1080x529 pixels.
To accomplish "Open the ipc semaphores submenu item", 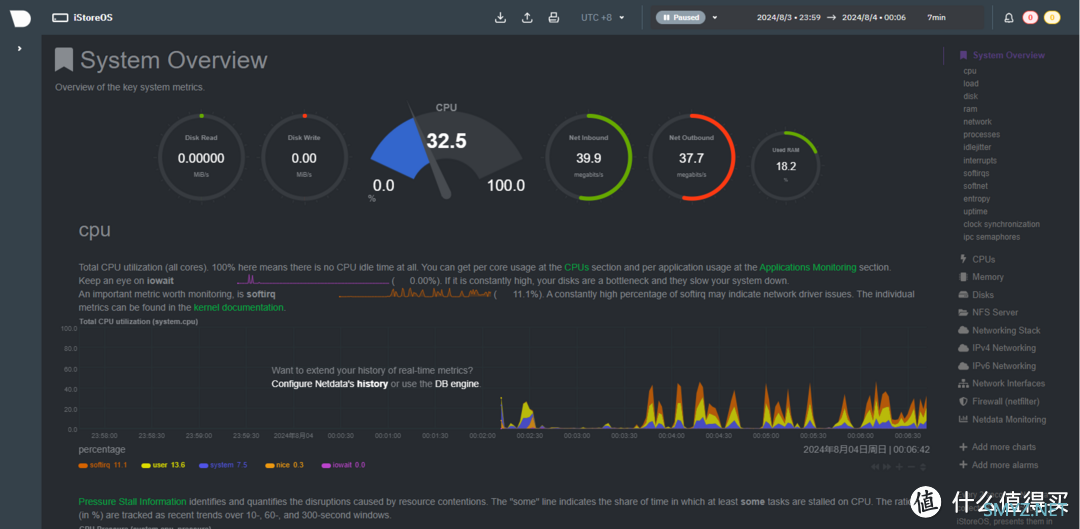I will 991,237.
